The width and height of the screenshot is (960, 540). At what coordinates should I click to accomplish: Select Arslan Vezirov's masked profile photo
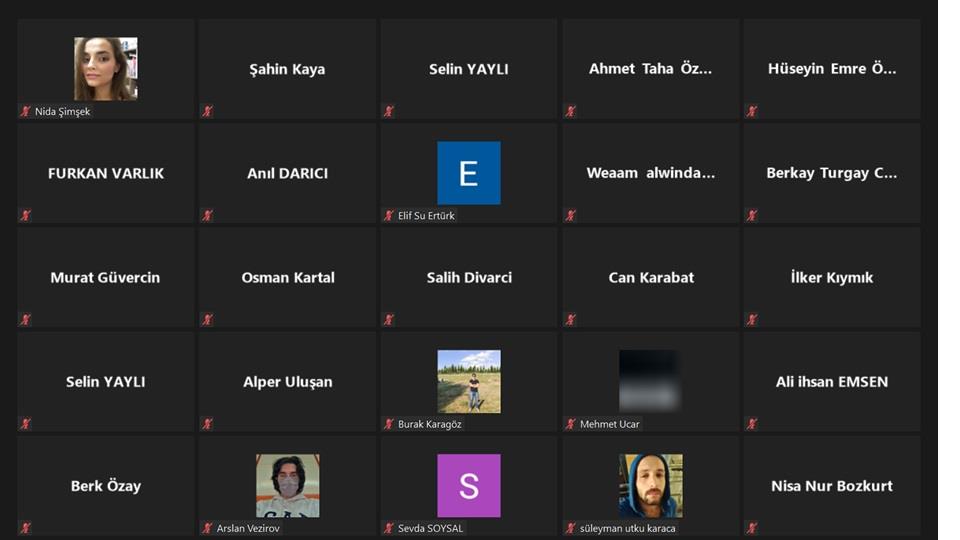pyautogui.click(x=288, y=486)
